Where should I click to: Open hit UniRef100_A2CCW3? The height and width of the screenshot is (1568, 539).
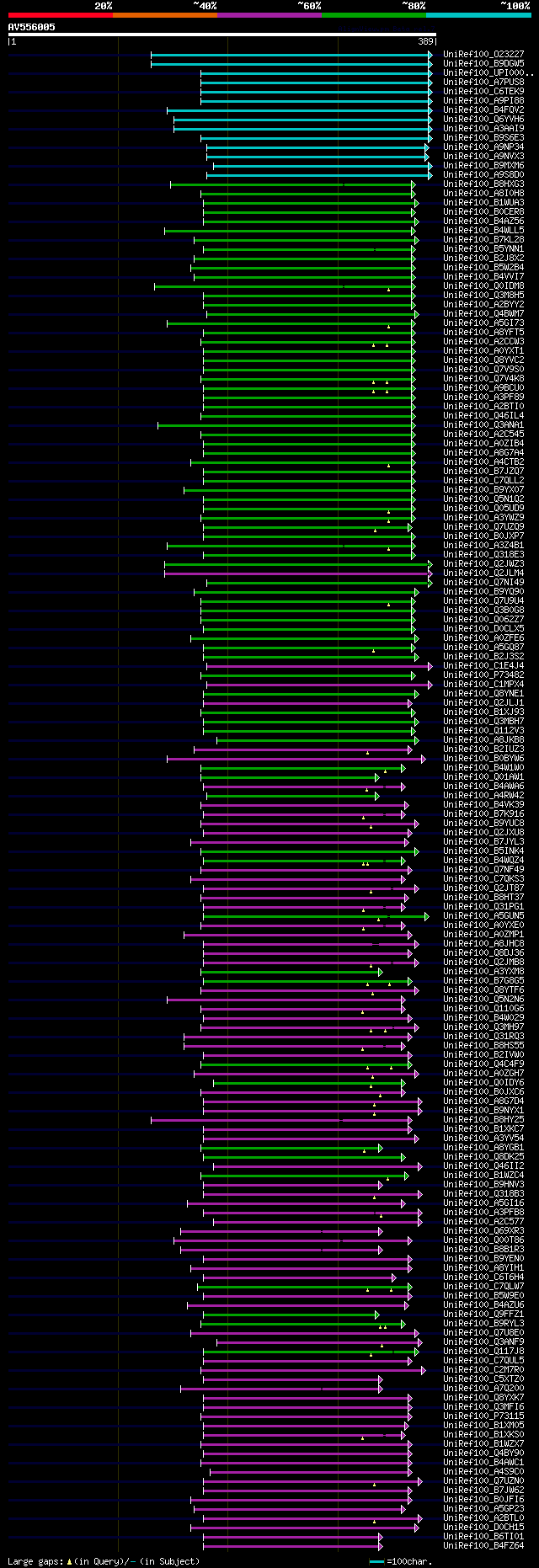coord(483,341)
